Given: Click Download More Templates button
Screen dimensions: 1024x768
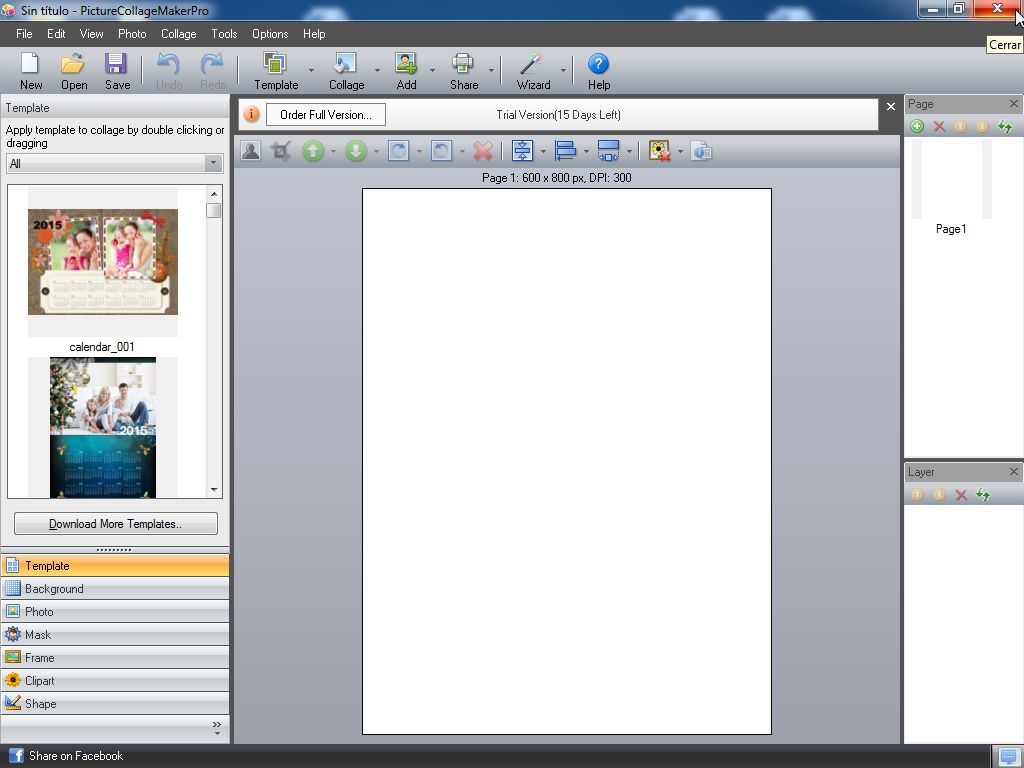Looking at the screenshot, I should (115, 524).
